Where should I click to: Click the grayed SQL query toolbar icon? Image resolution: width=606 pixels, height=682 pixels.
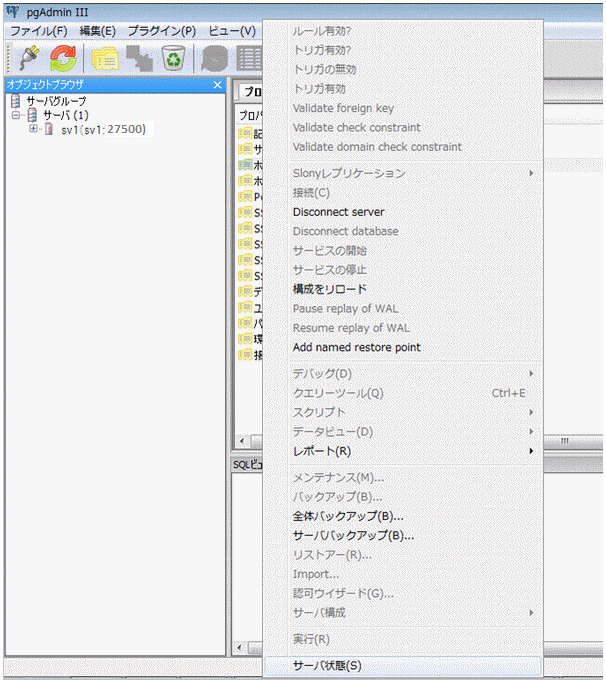tap(214, 58)
